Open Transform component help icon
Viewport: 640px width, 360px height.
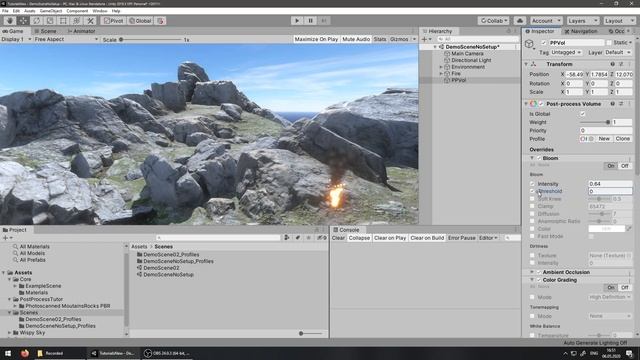612,64
